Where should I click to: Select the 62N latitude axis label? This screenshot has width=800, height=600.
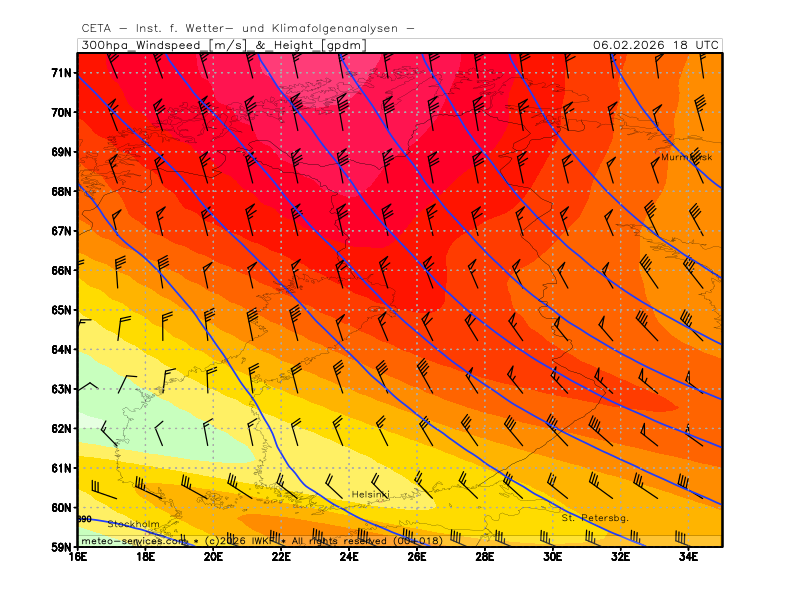(61, 428)
